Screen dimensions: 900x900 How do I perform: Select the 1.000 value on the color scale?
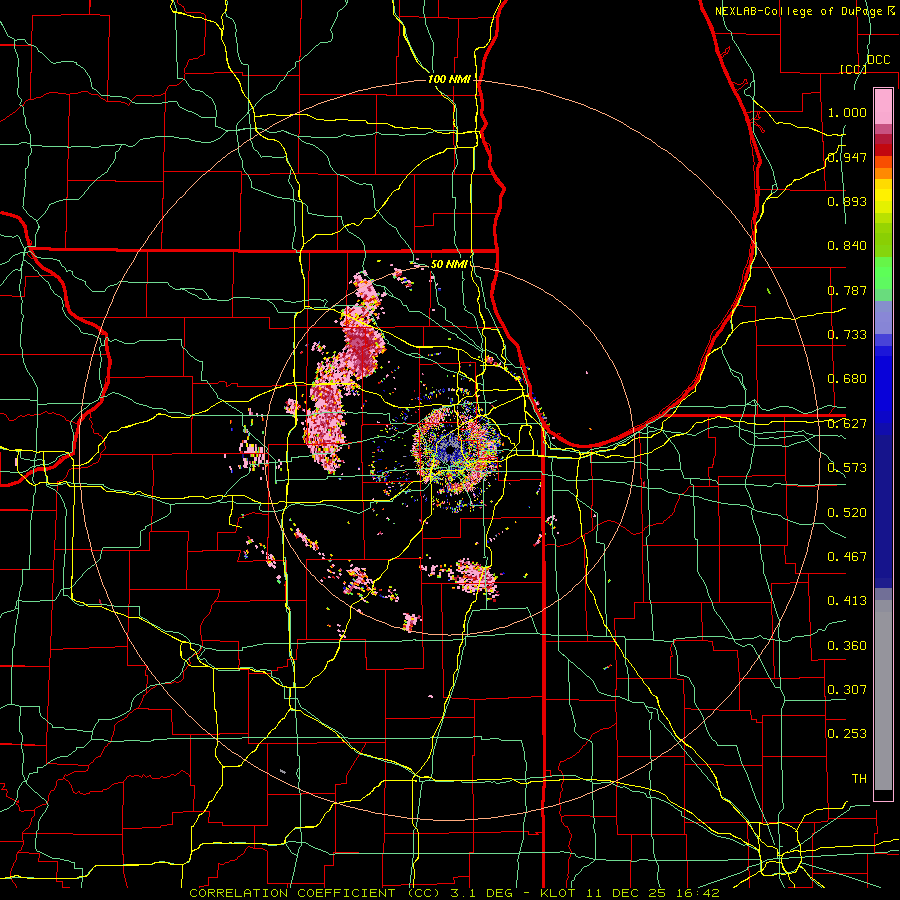[x=847, y=112]
